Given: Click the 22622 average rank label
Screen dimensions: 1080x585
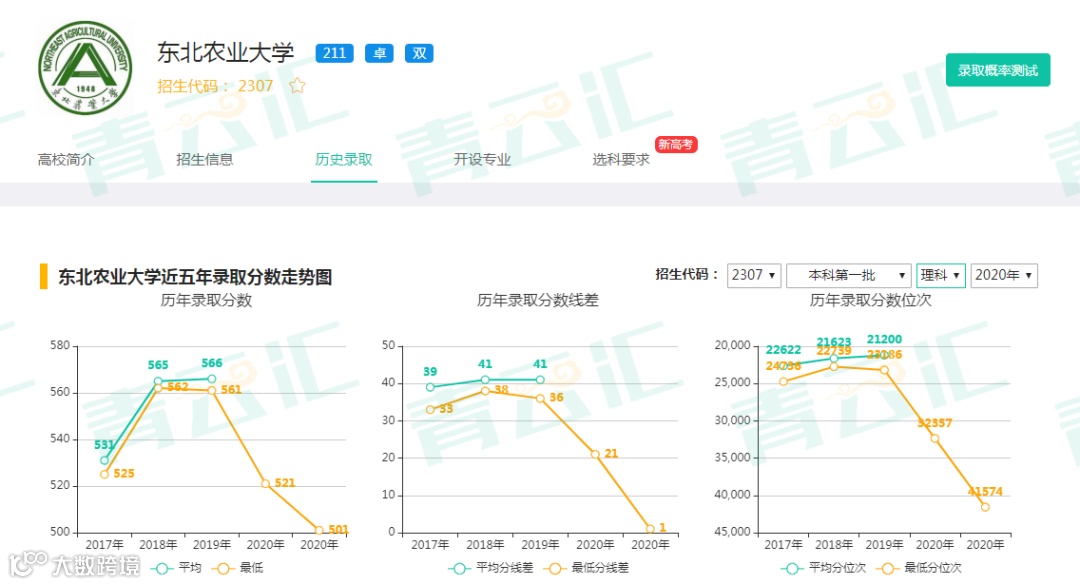Looking at the screenshot, I should click(783, 350).
